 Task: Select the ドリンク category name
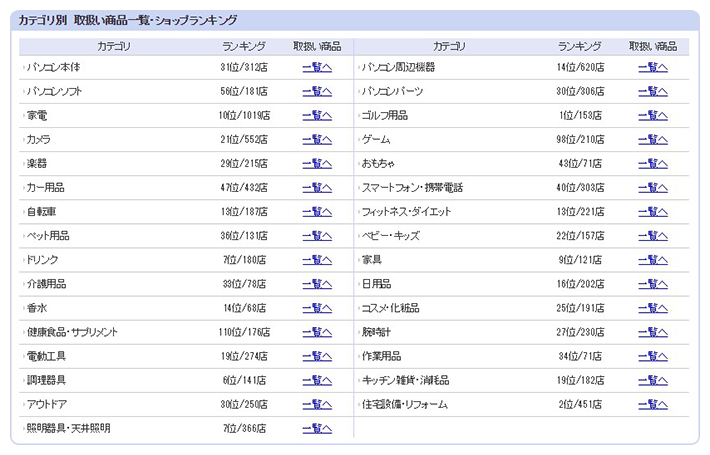click(x=43, y=260)
